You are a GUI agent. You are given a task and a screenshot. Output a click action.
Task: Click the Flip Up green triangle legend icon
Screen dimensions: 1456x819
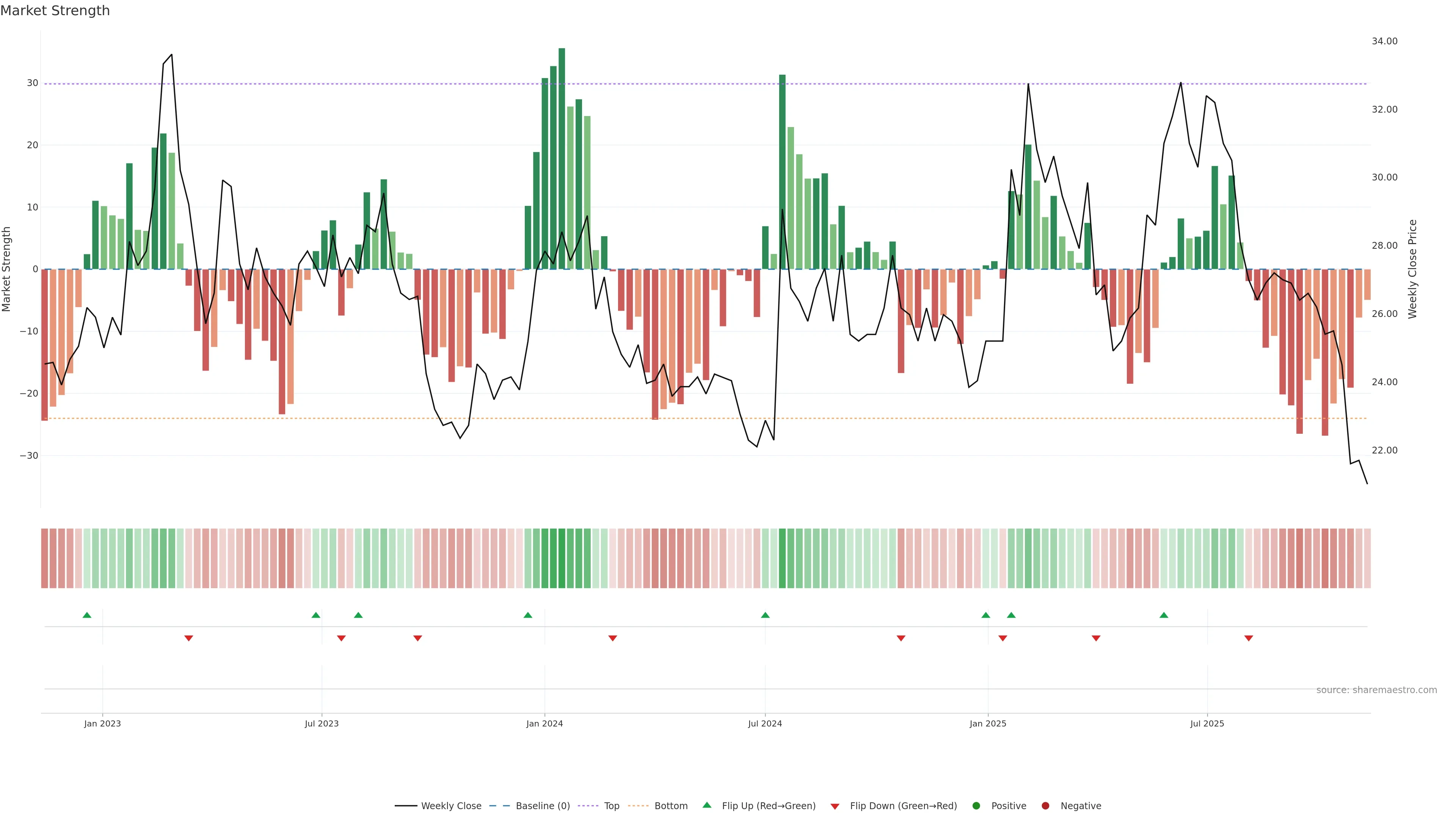pyautogui.click(x=706, y=805)
